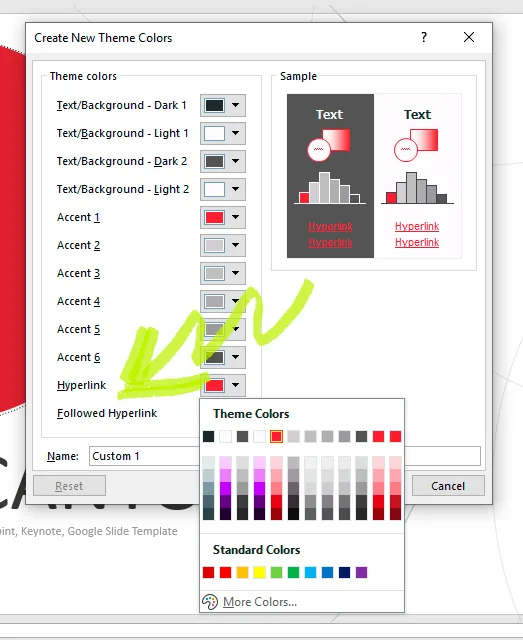Viewport: 523px width, 640px height.
Task: Pick the dark navy standard color
Action: tap(344, 572)
